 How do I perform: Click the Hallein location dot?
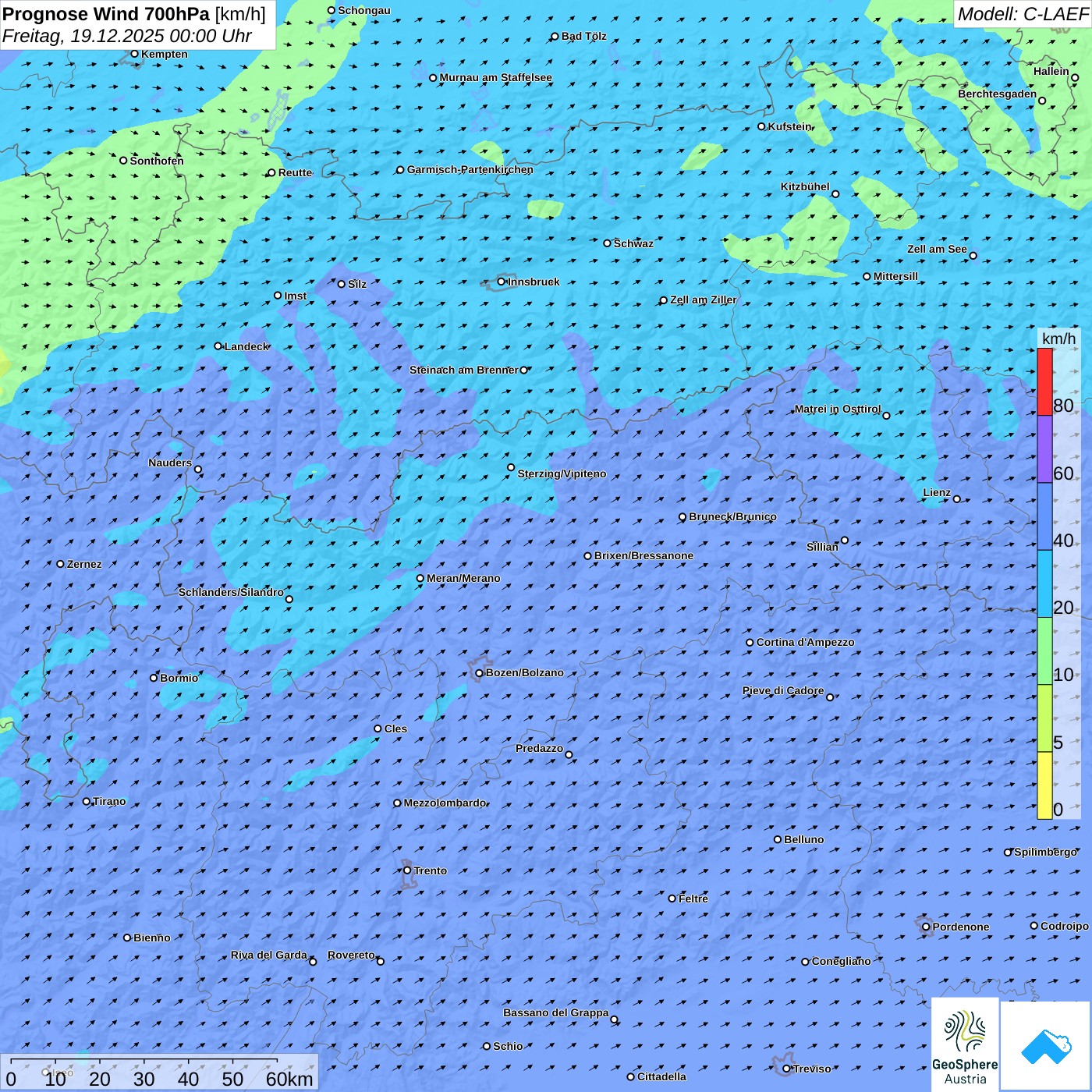[x=1075, y=77]
